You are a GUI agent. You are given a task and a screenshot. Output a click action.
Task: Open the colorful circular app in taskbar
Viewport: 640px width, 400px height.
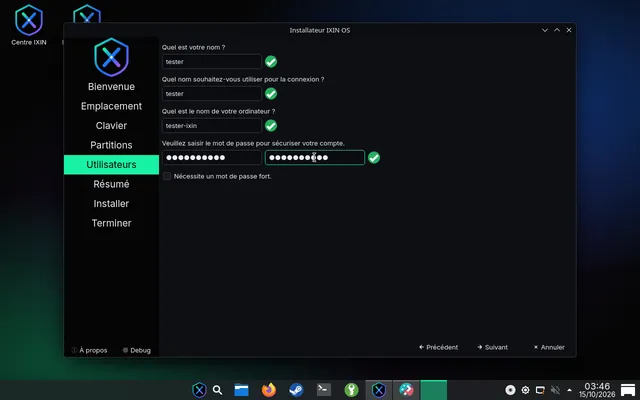click(x=406, y=390)
